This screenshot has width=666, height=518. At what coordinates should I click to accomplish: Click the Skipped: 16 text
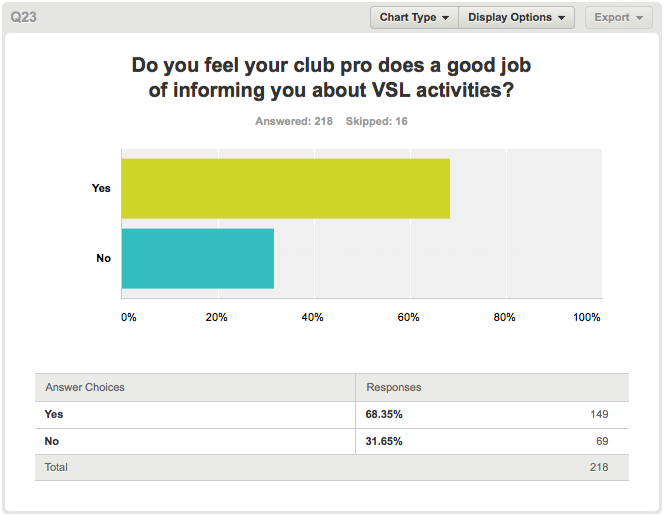pos(377,121)
